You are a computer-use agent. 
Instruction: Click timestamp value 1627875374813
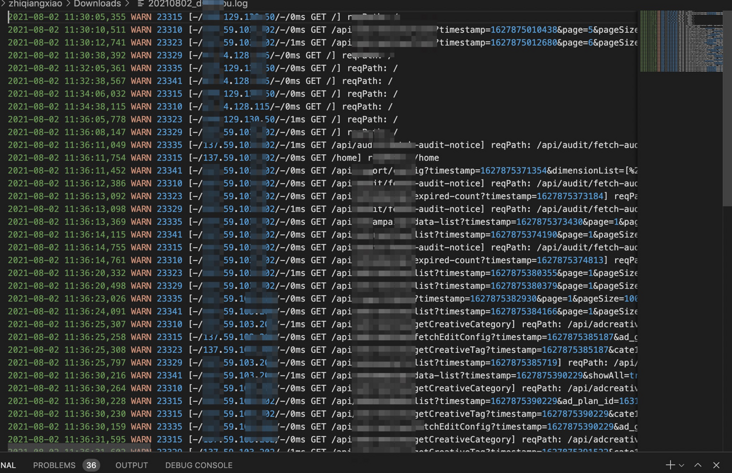pos(570,260)
